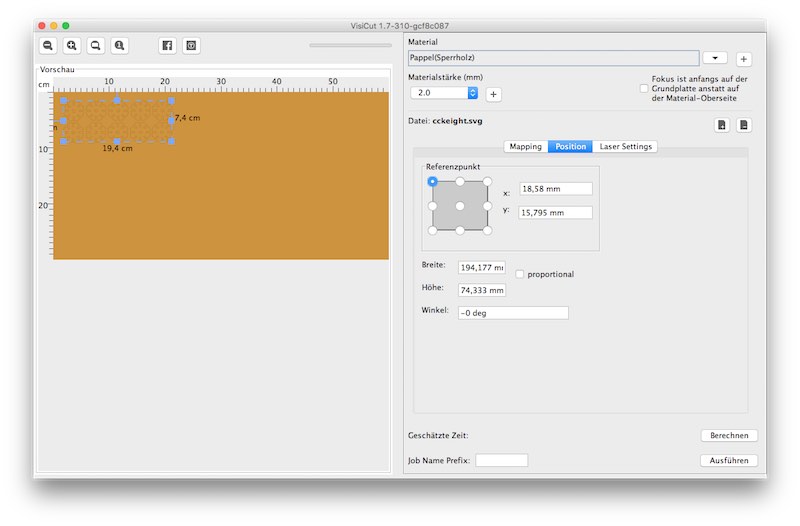The image size is (800, 526).
Task: Switch to the Position tab
Action: click(x=570, y=146)
